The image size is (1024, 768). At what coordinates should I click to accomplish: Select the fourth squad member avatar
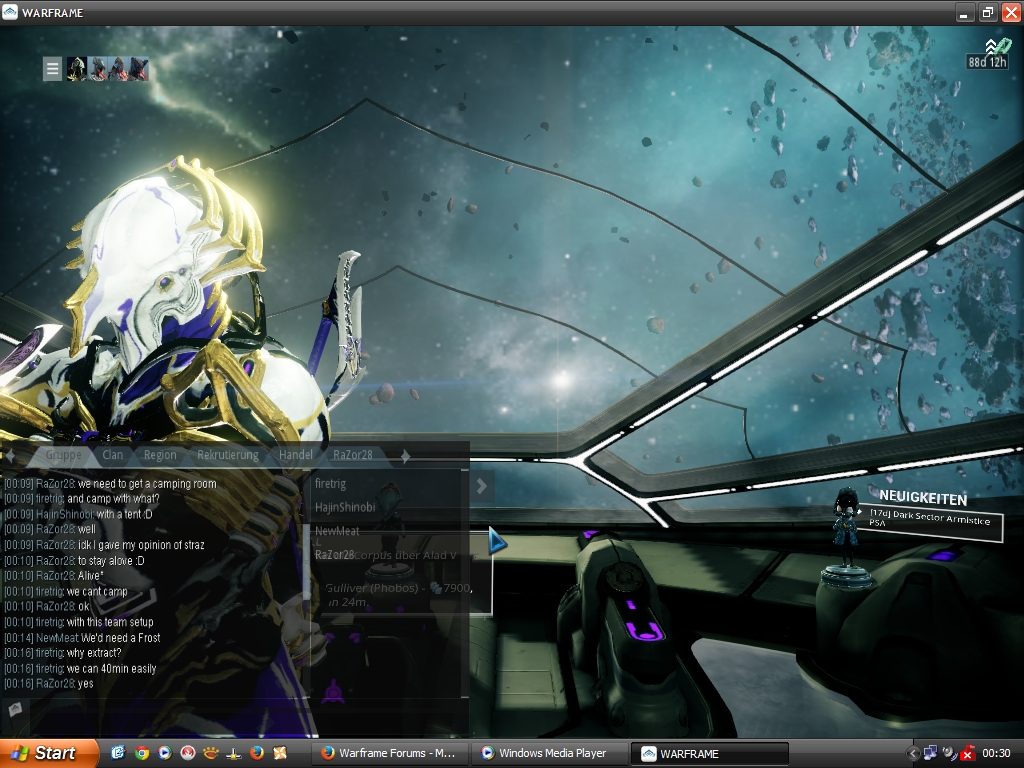(x=138, y=69)
